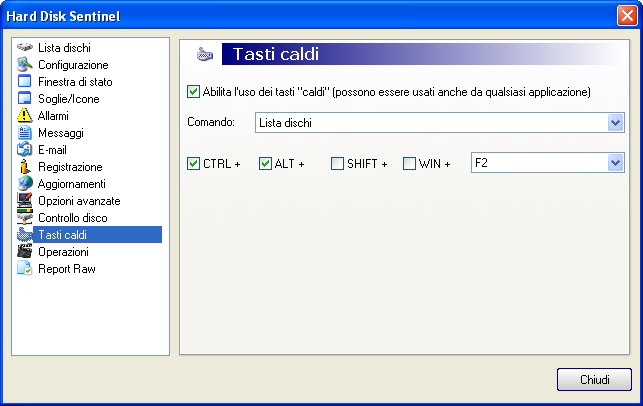Click the Operazioni clapperboard icon

click(x=25, y=251)
